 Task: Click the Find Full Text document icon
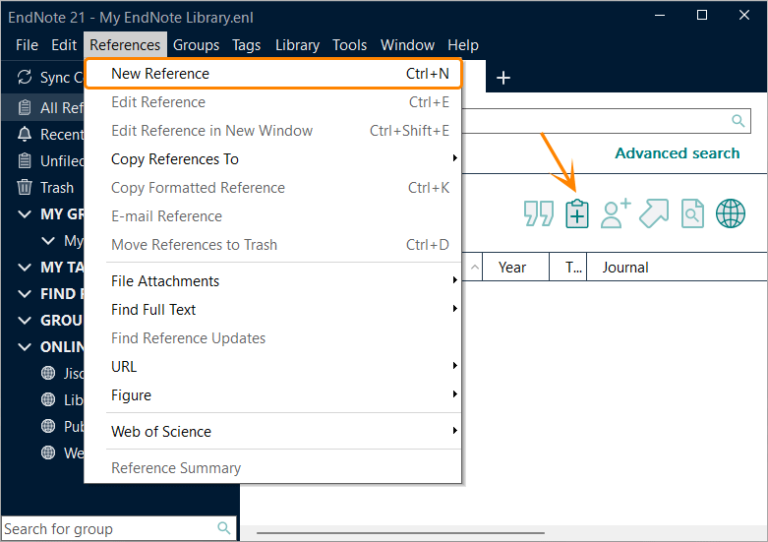tap(693, 213)
